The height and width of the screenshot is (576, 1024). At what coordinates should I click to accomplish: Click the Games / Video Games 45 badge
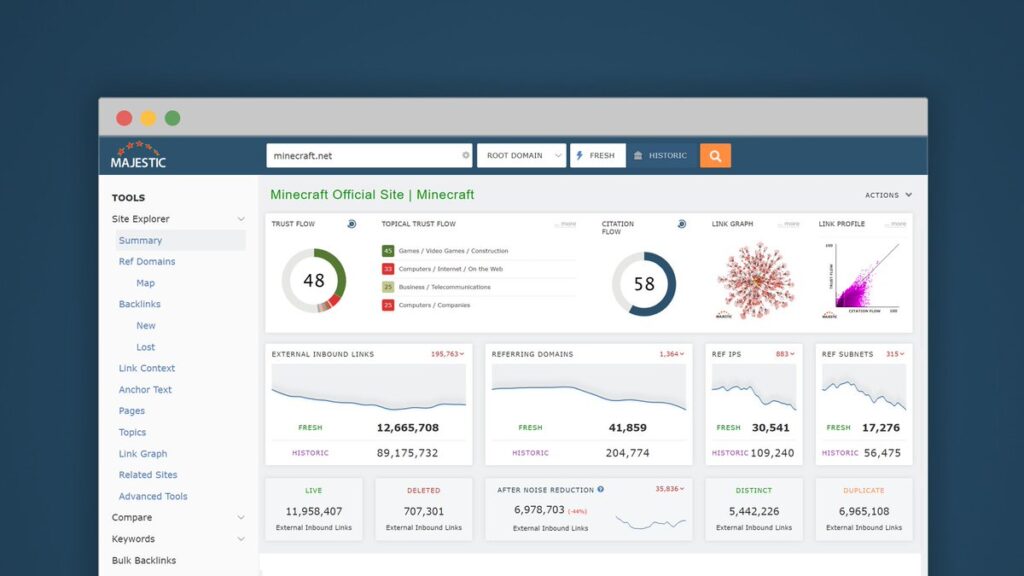388,251
